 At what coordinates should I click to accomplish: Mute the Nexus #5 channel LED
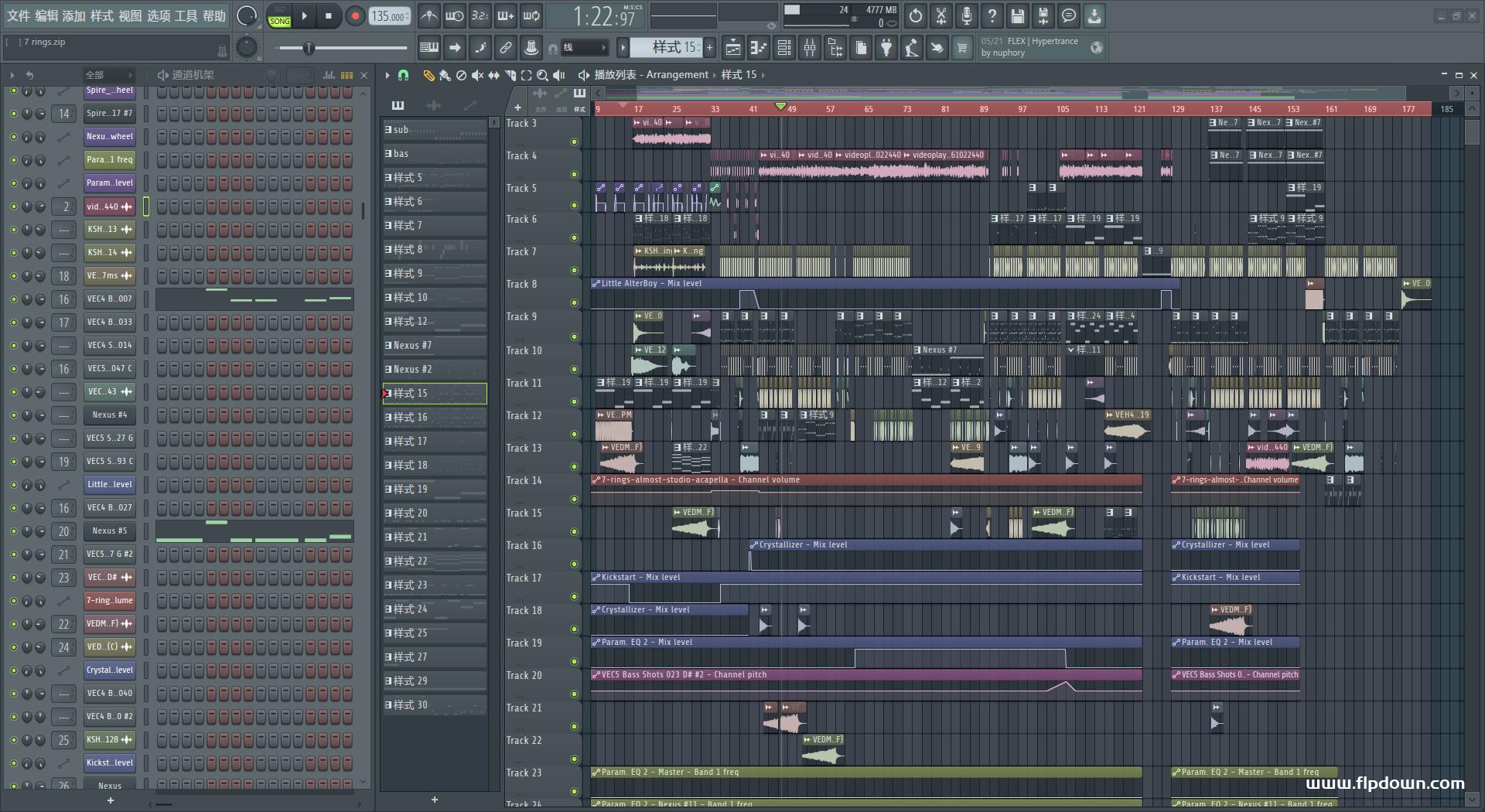[13, 531]
